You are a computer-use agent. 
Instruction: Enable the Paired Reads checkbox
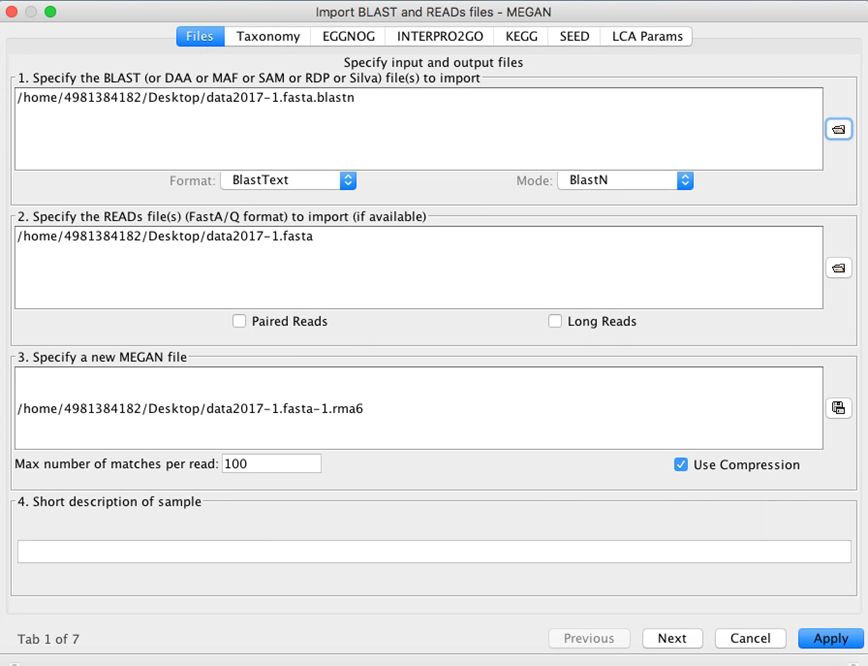239,321
